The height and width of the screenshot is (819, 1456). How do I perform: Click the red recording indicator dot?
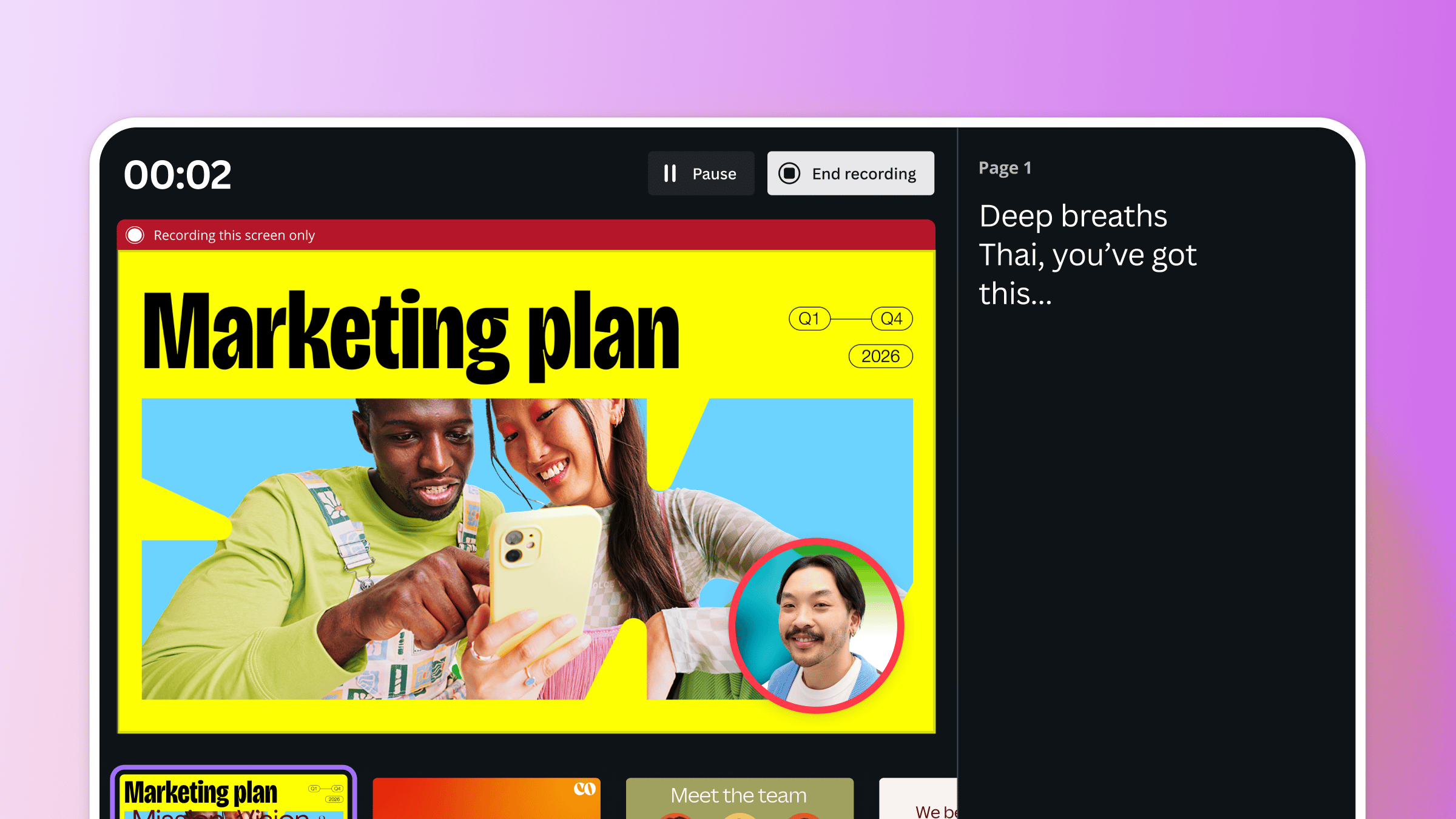[134, 235]
